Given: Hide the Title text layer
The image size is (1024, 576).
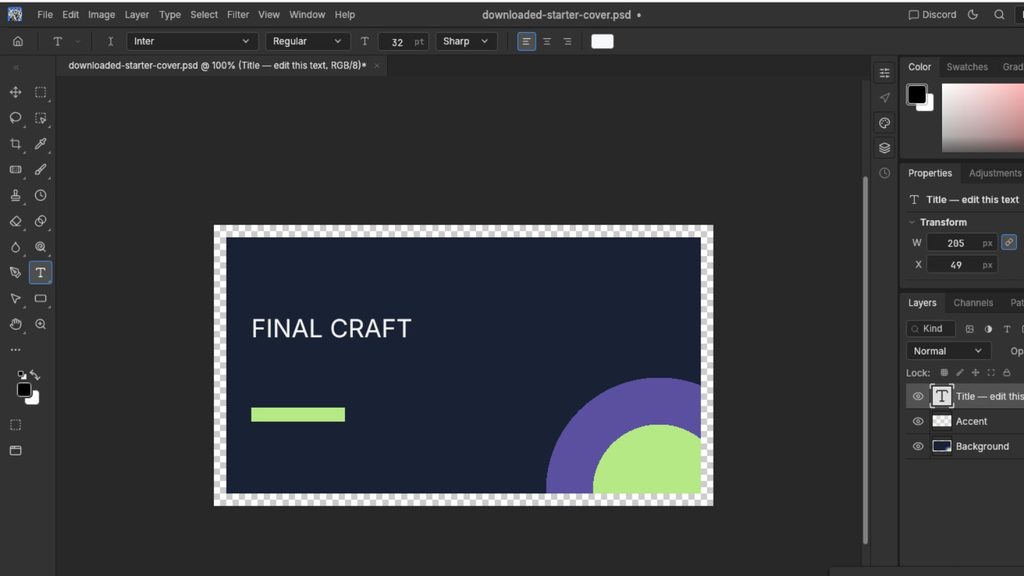Looking at the screenshot, I should pos(918,396).
